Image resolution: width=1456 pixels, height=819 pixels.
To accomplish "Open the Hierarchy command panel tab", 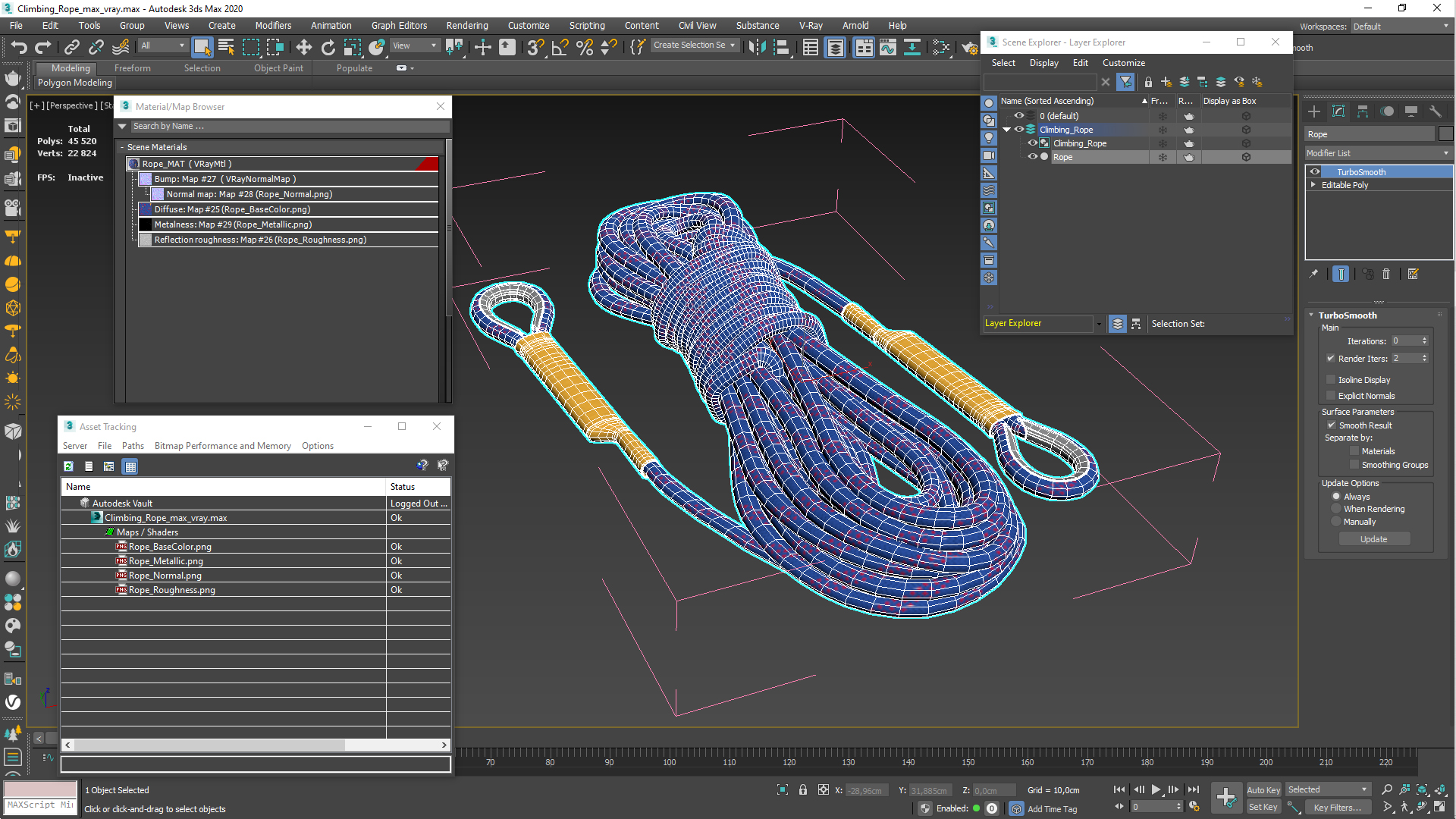I will click(x=1363, y=111).
